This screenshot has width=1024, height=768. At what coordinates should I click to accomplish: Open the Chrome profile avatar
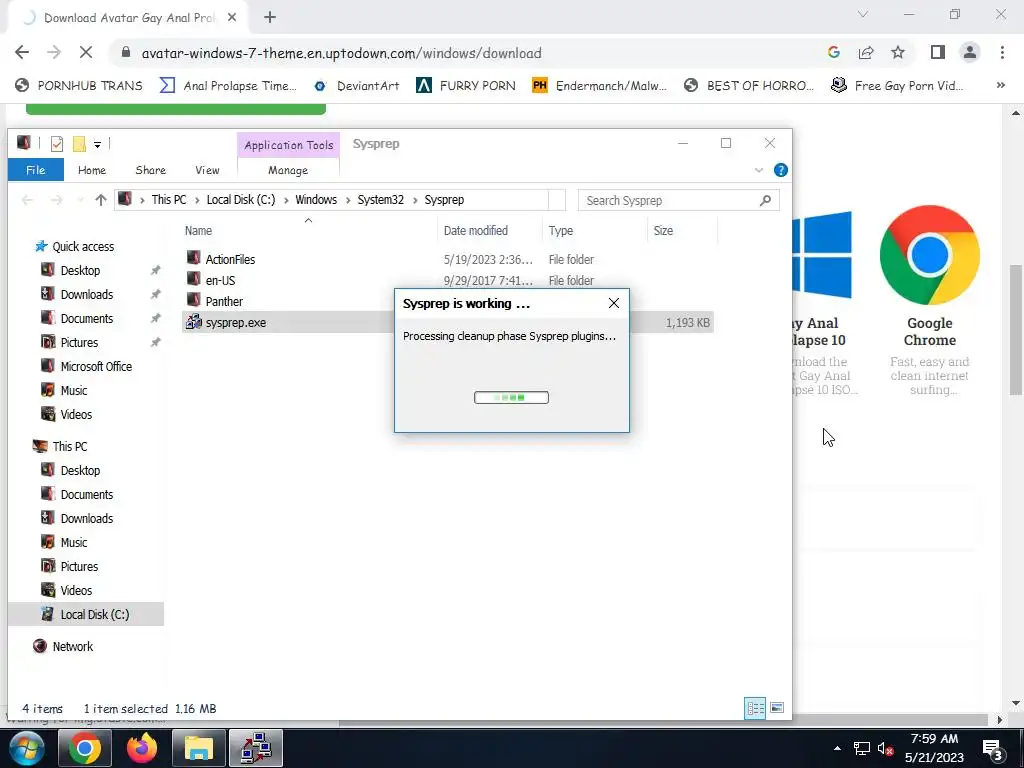tap(970, 53)
